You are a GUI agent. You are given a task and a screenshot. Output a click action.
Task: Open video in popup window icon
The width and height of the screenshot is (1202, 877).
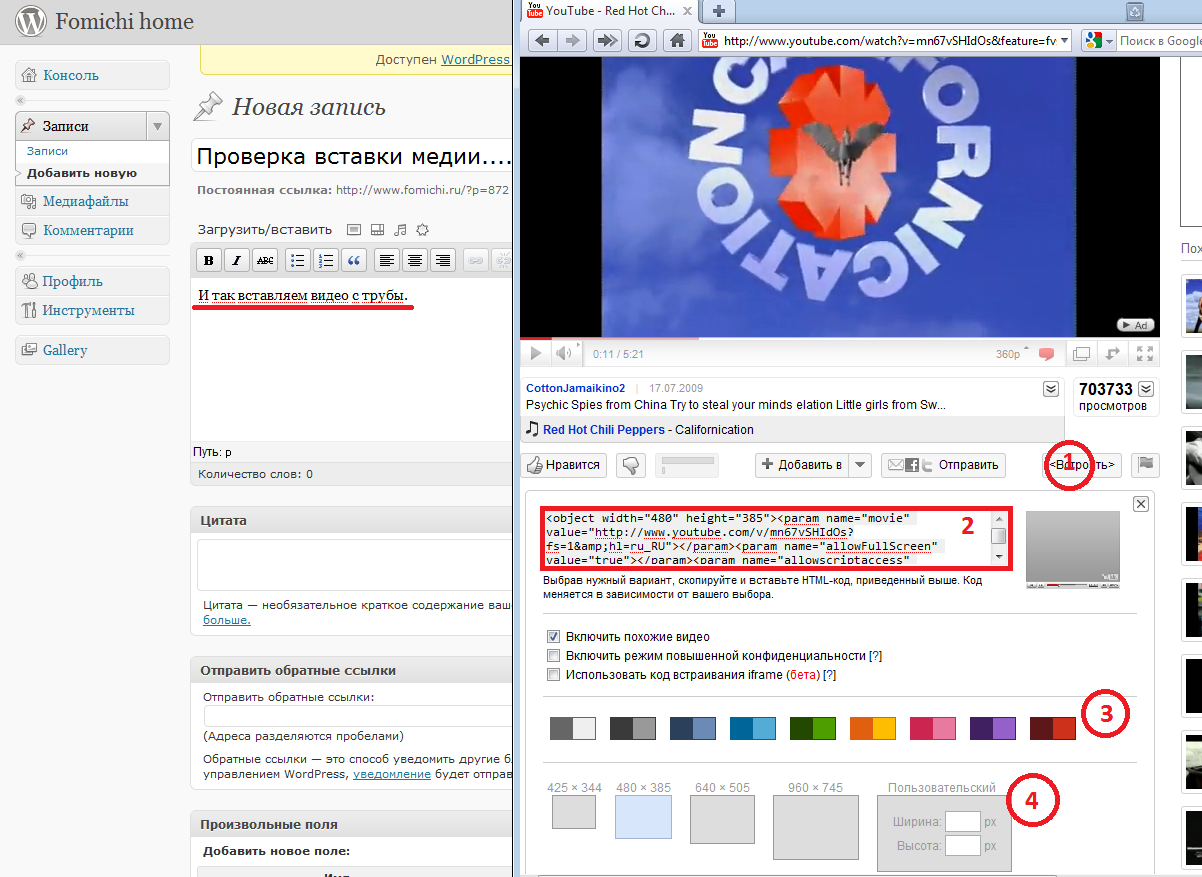pos(1081,354)
